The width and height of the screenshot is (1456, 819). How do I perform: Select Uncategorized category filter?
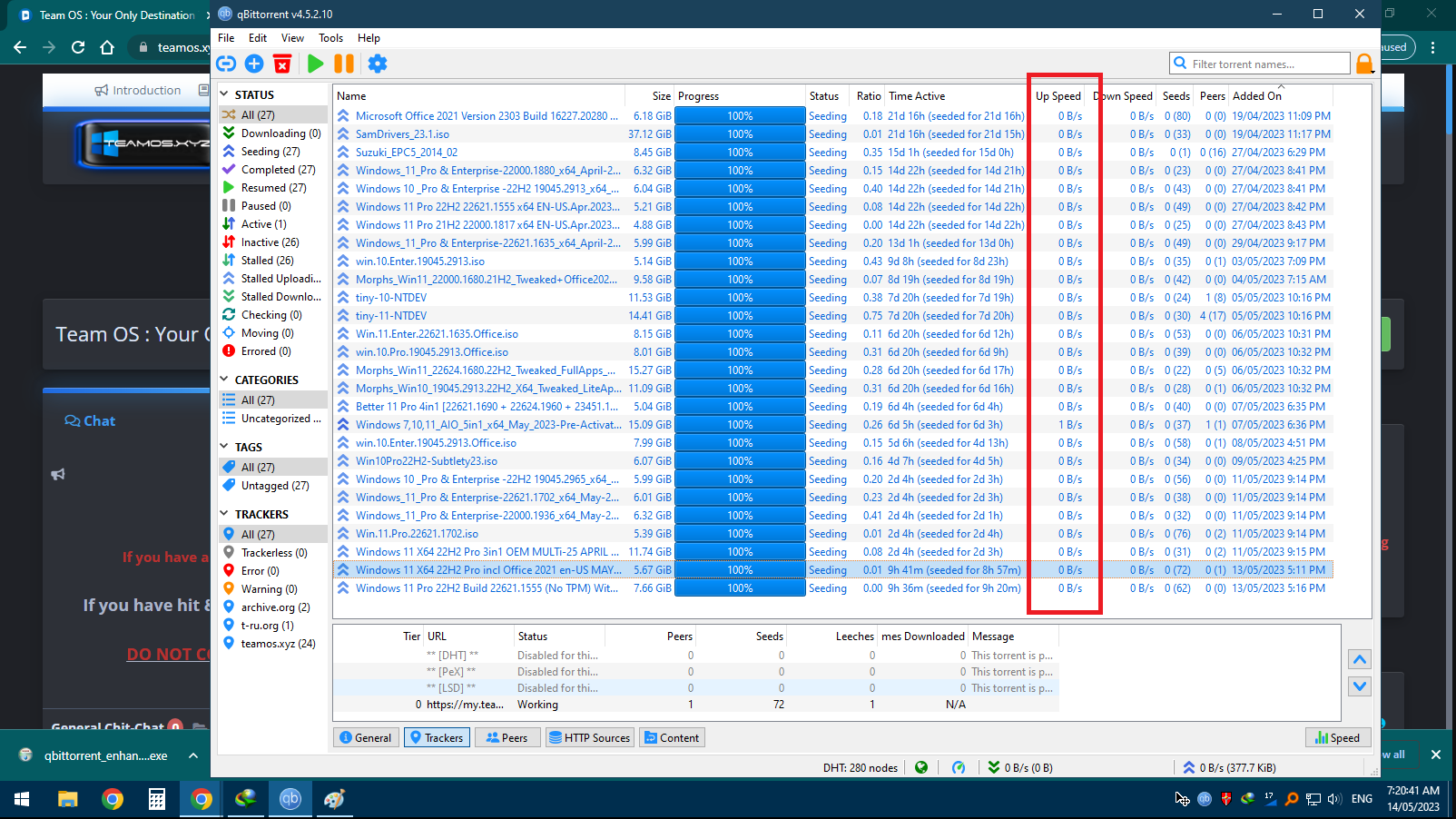272,419
